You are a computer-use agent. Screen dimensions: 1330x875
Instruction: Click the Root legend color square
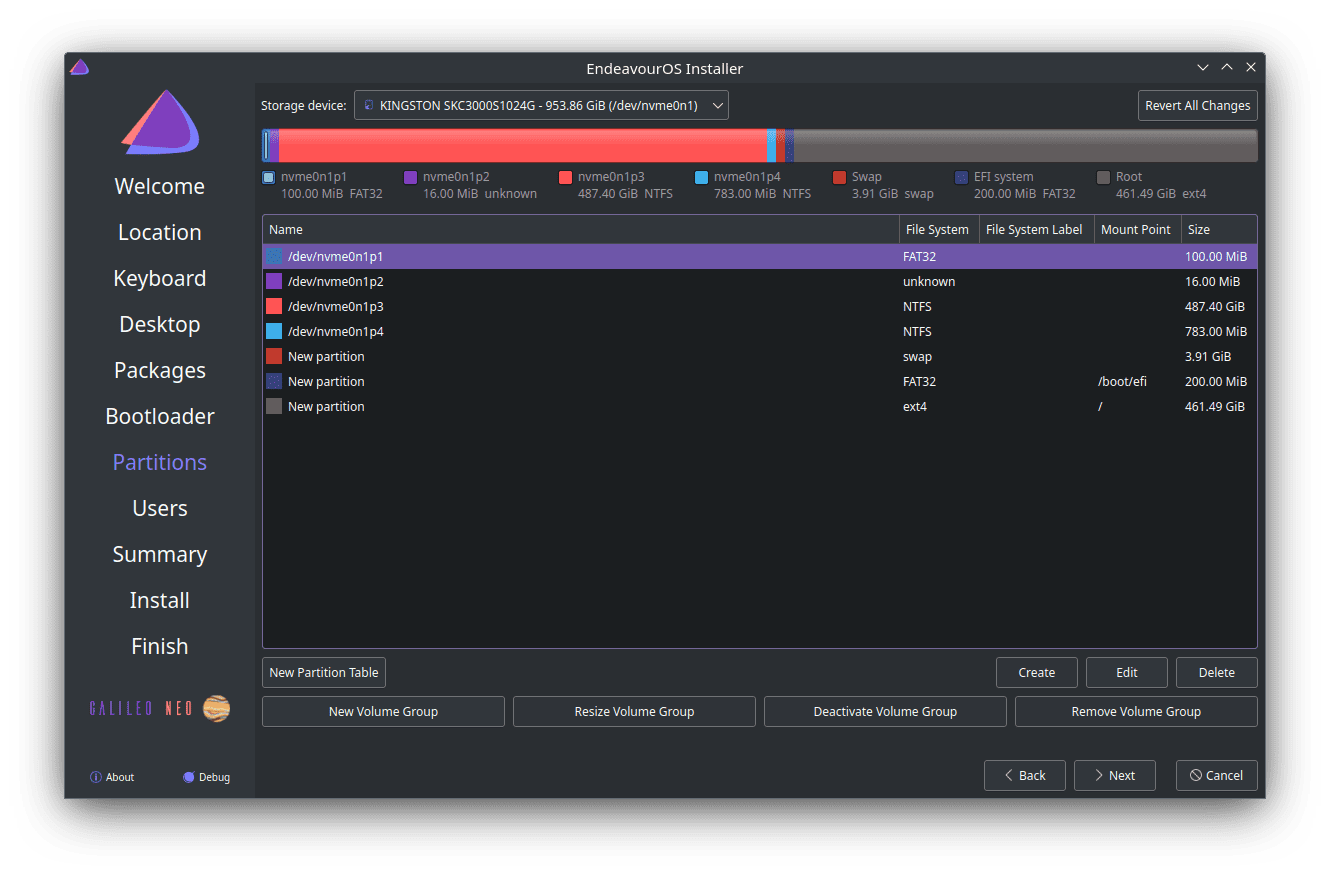(x=1103, y=177)
